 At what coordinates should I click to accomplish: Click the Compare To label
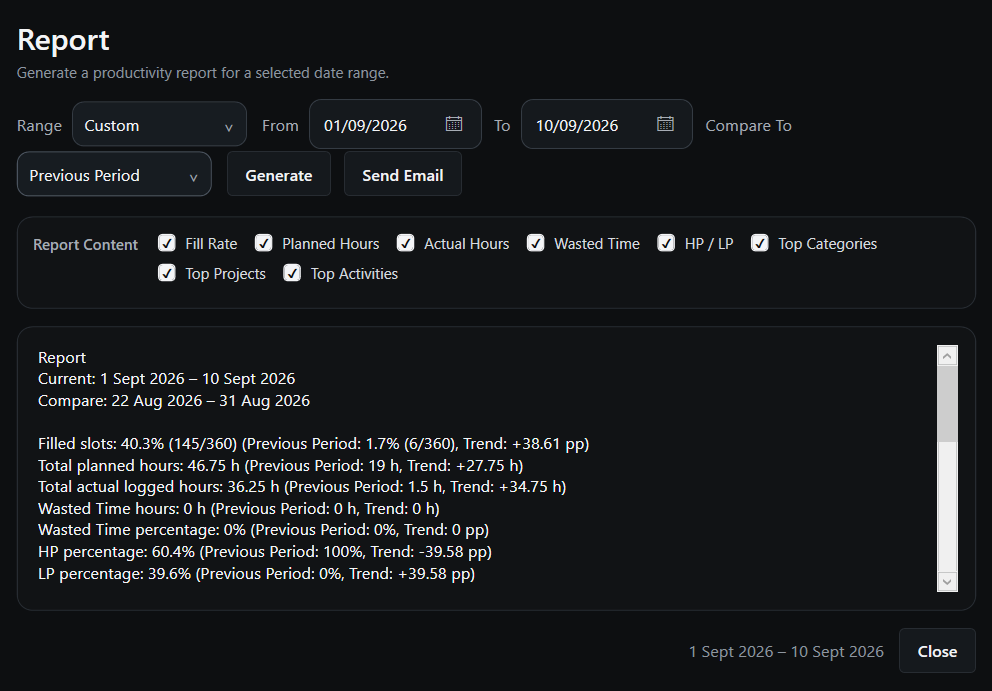pyautogui.click(x=748, y=125)
